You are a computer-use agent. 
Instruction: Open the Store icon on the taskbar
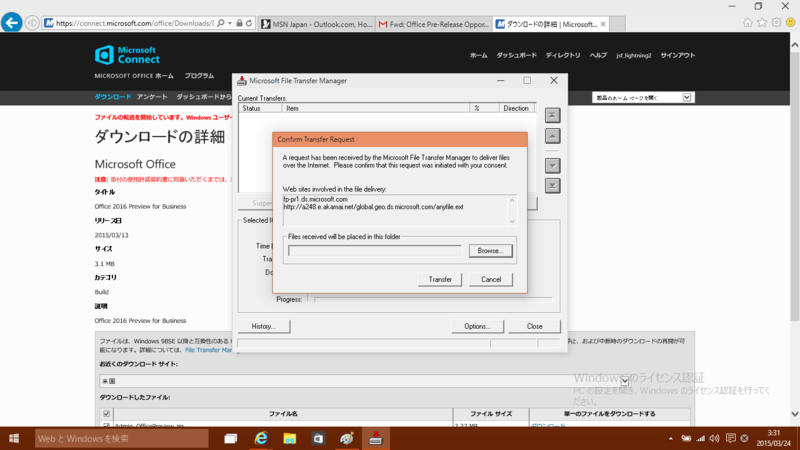pyautogui.click(x=318, y=438)
